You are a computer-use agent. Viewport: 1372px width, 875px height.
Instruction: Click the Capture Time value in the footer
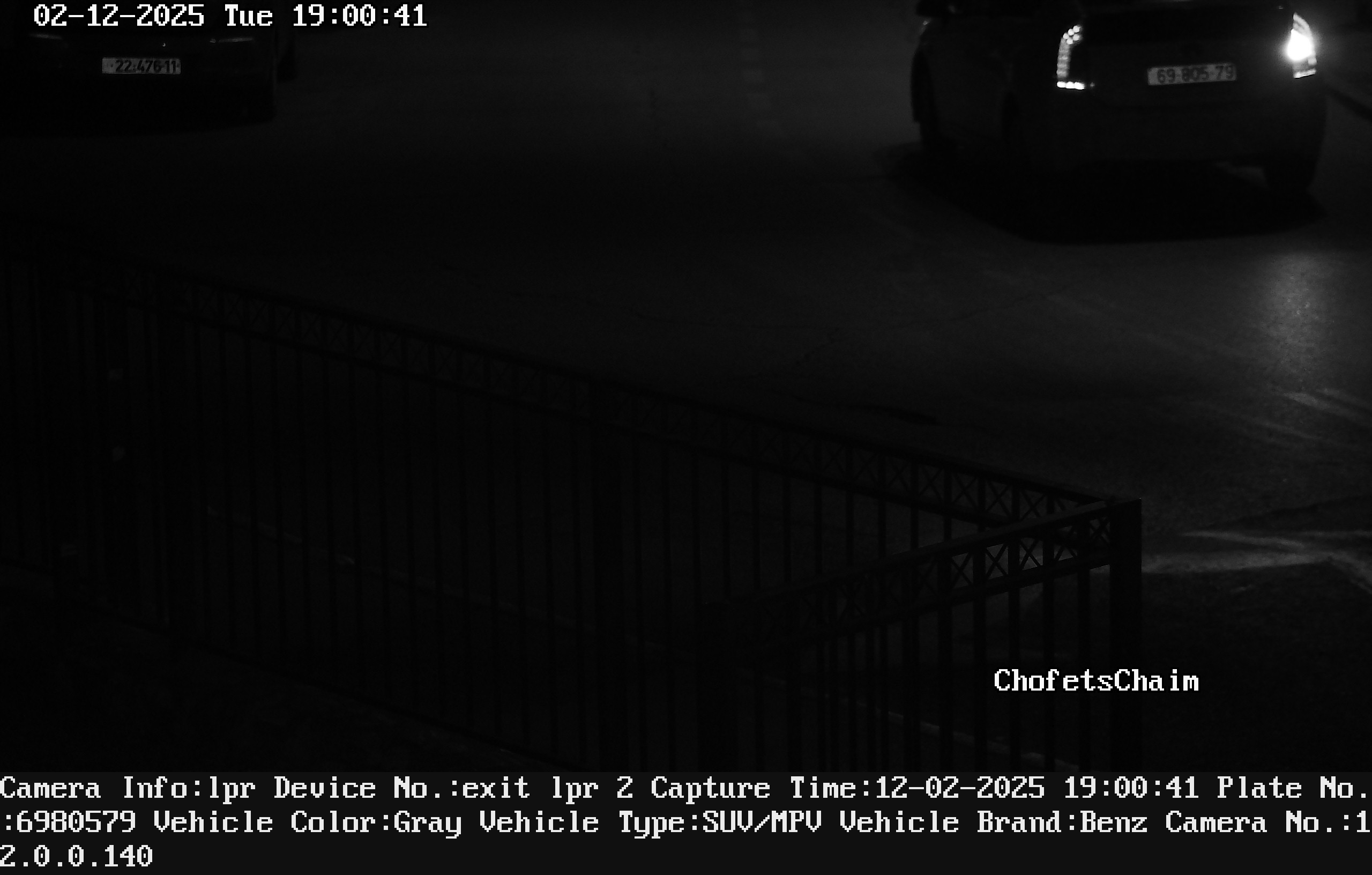(x=1037, y=789)
